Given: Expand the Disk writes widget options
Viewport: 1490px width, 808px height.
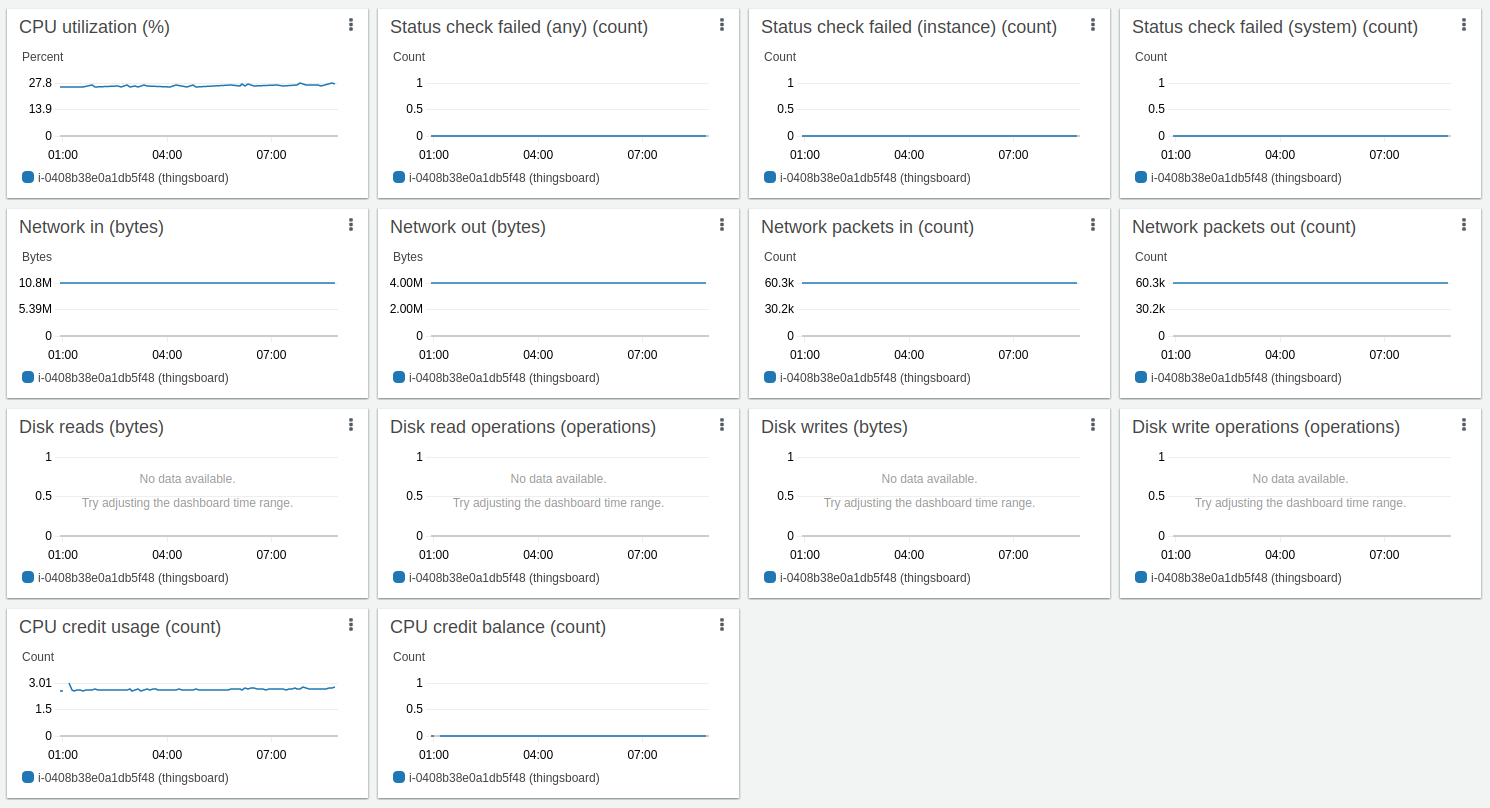Looking at the screenshot, I should [x=1093, y=425].
